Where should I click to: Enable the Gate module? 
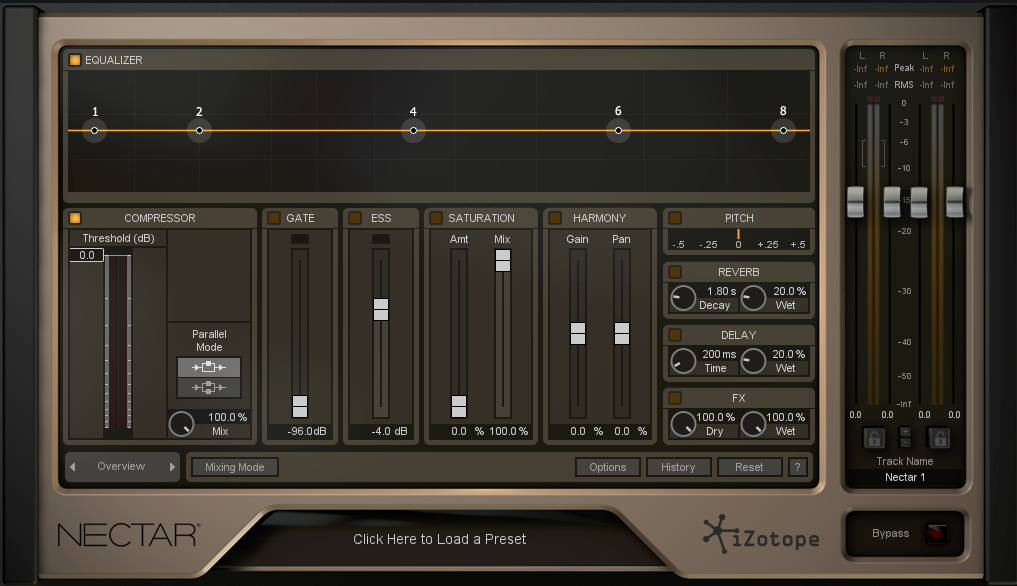(274, 218)
